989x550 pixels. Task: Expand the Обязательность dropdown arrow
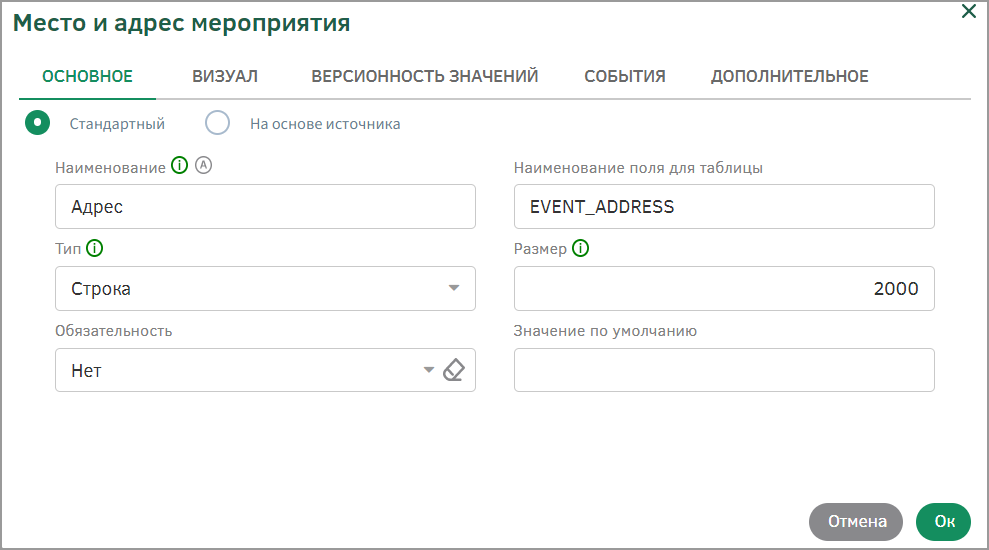point(428,370)
